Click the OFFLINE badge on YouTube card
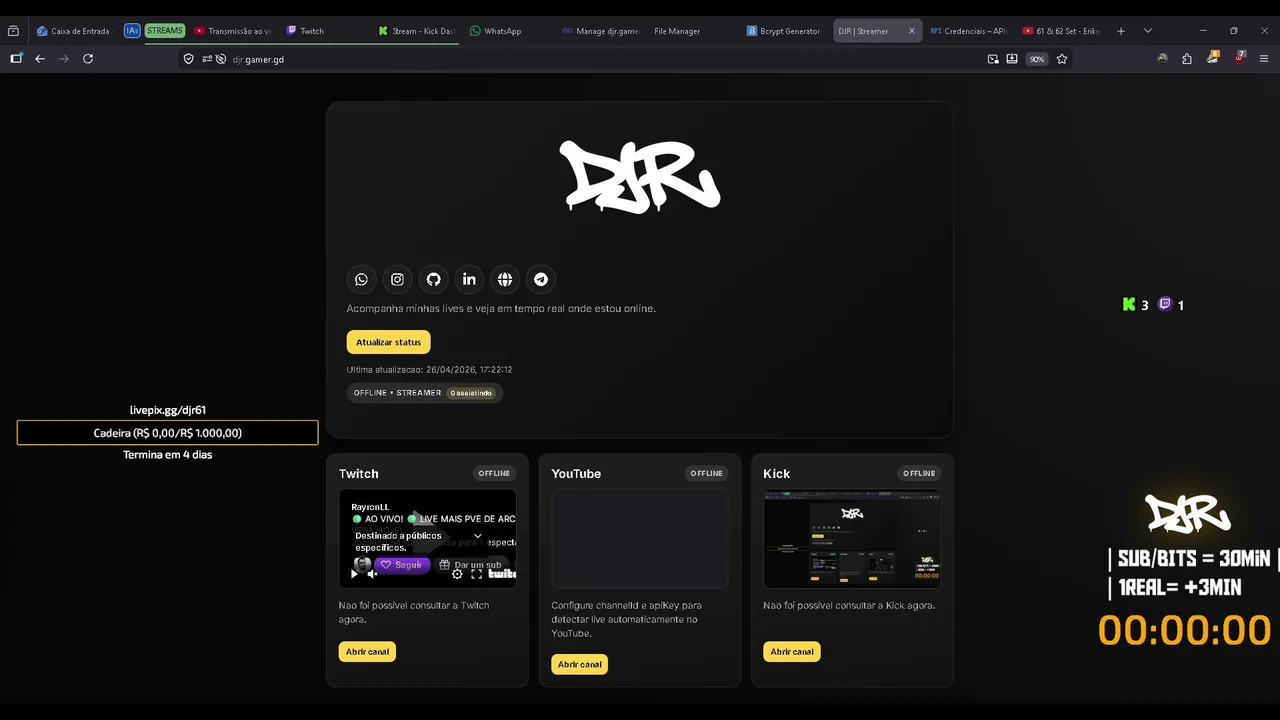1280x720 pixels. (x=706, y=473)
